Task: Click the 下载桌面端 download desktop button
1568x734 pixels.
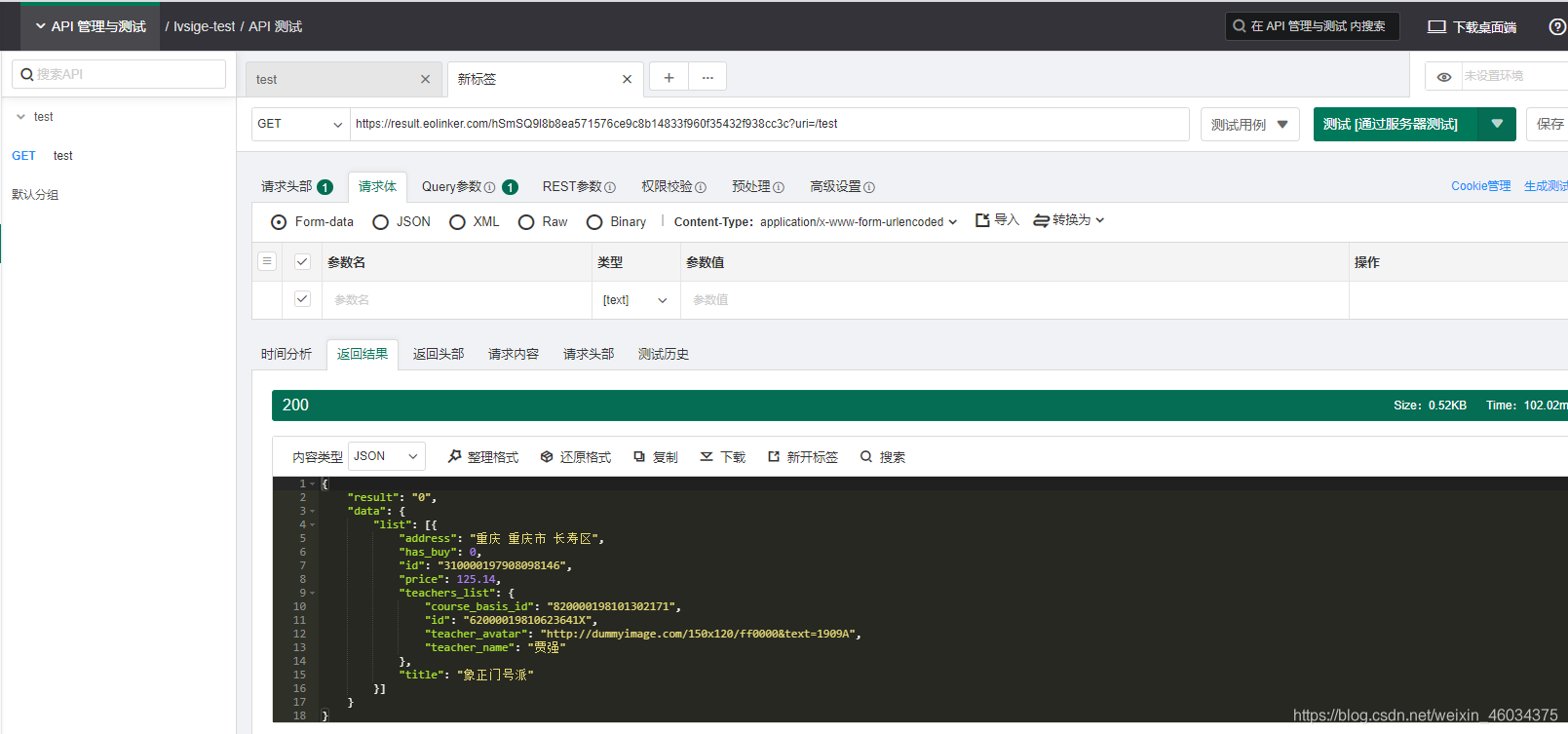Action: (1472, 26)
